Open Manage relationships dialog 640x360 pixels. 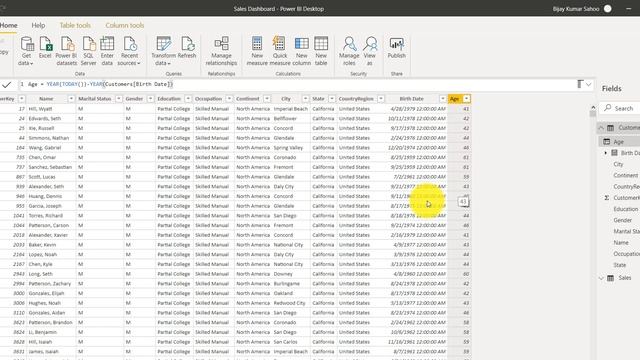pyautogui.click(x=221, y=51)
